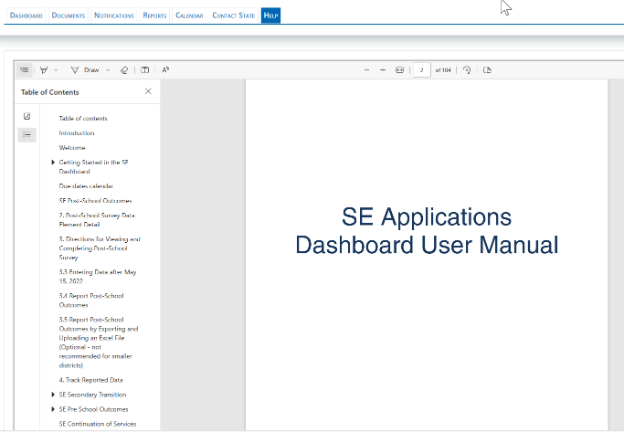
Task: Expand the SE Secondary Transition section
Action: click(x=52, y=394)
